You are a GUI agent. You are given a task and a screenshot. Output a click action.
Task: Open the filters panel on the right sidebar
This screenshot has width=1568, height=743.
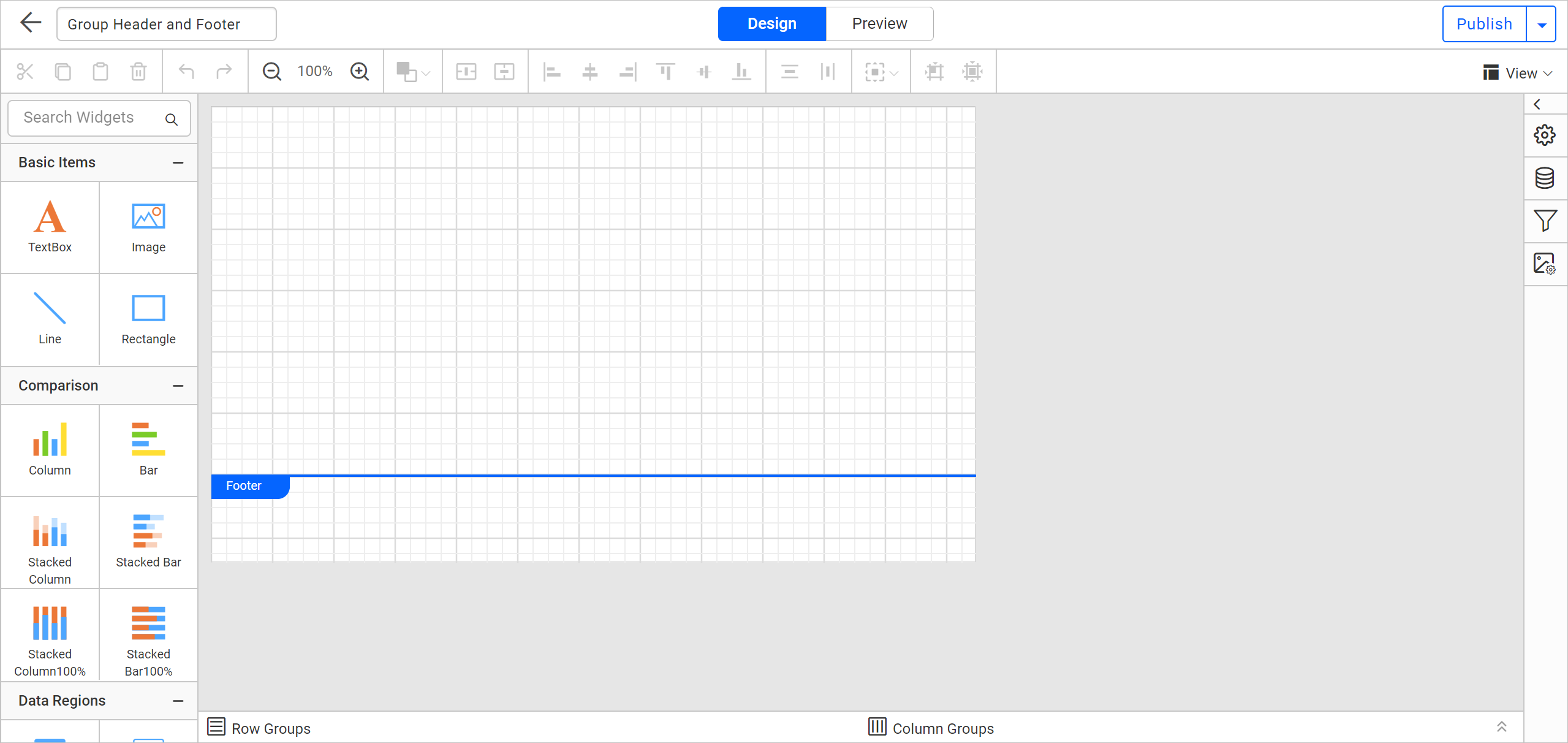click(x=1545, y=221)
